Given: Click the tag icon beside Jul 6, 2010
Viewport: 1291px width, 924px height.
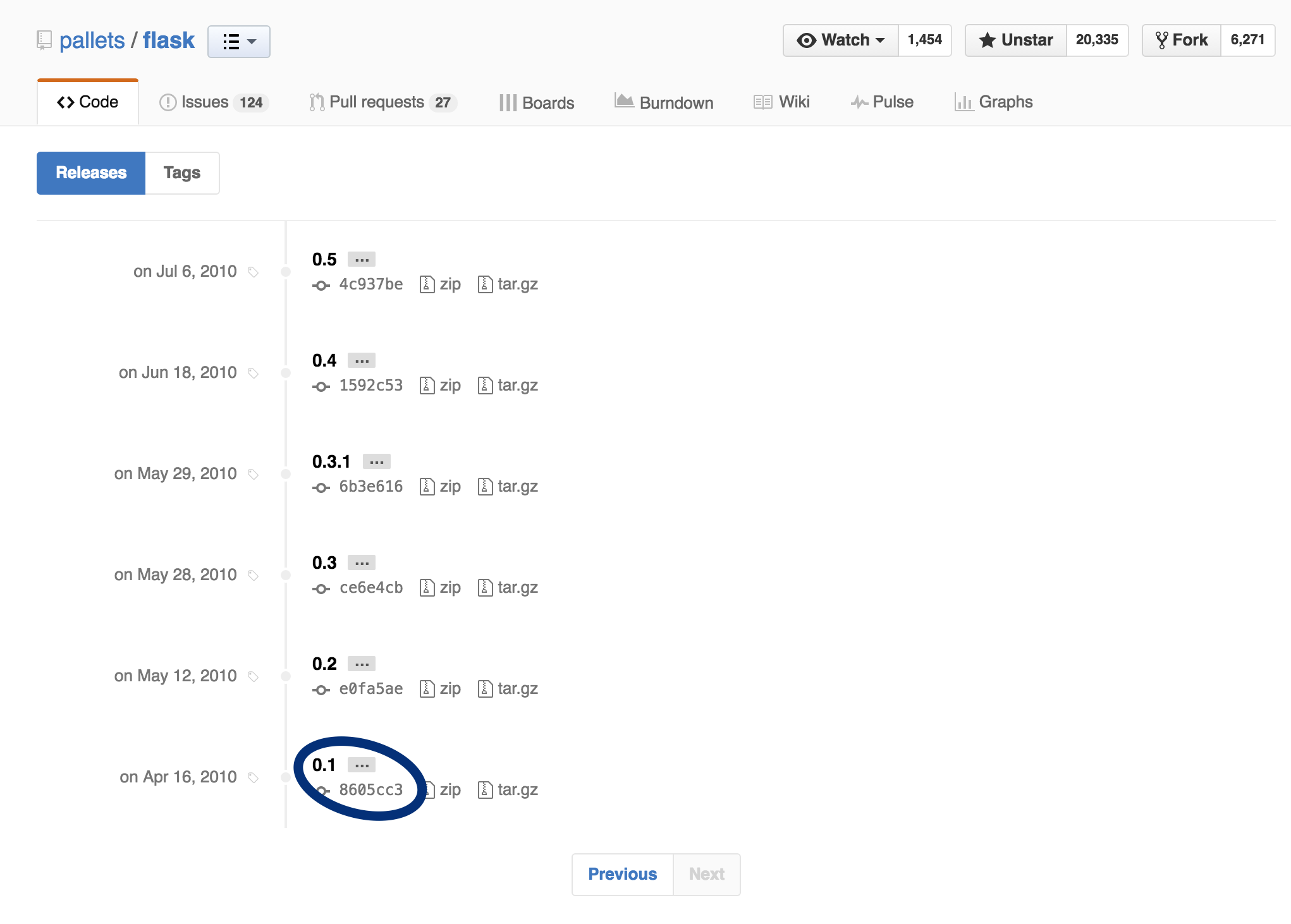Looking at the screenshot, I should pos(254,272).
